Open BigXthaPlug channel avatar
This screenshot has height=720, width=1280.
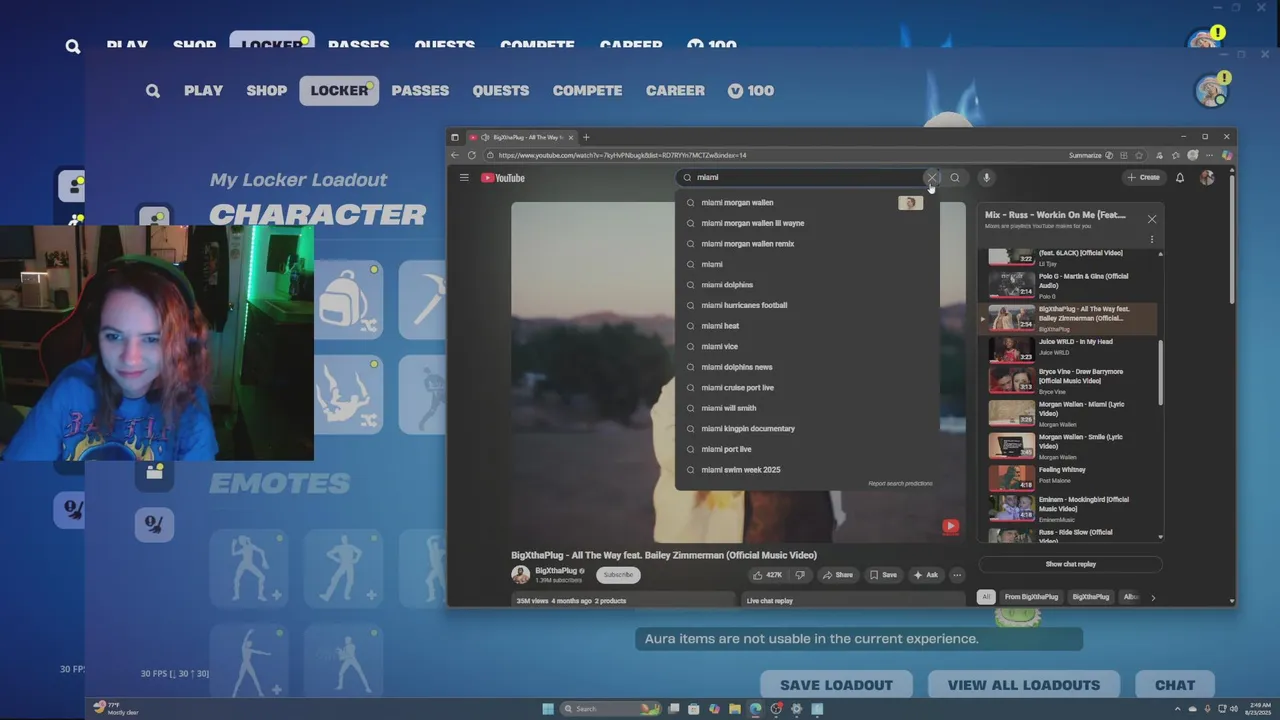click(x=520, y=574)
